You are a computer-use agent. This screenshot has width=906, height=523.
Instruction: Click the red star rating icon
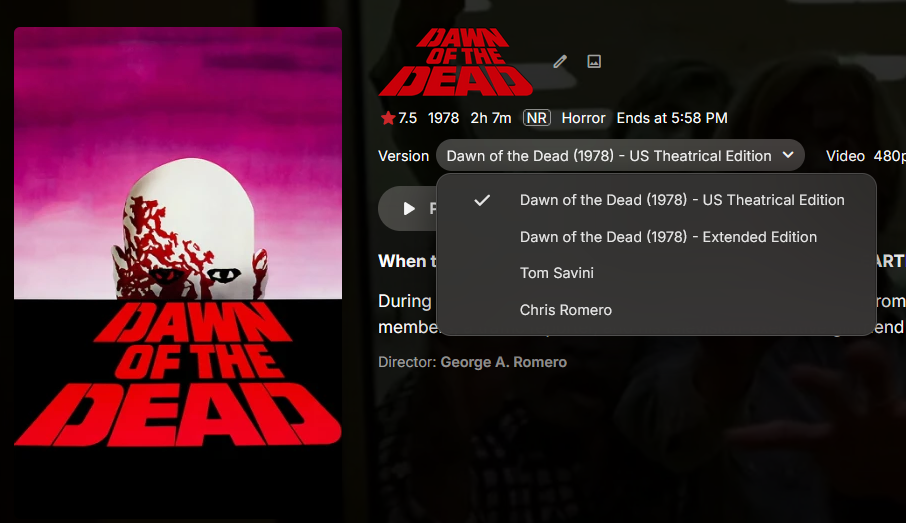(388, 118)
